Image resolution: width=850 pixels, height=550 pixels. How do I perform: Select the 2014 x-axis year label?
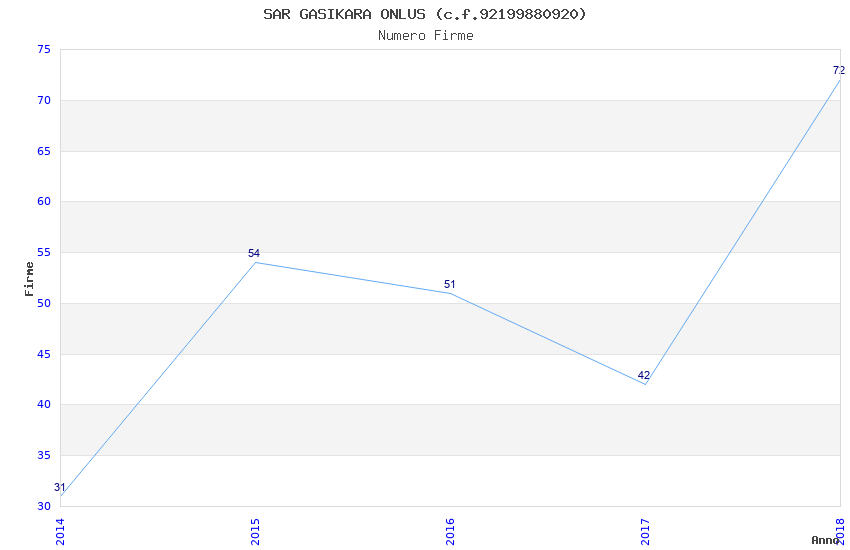point(60,532)
